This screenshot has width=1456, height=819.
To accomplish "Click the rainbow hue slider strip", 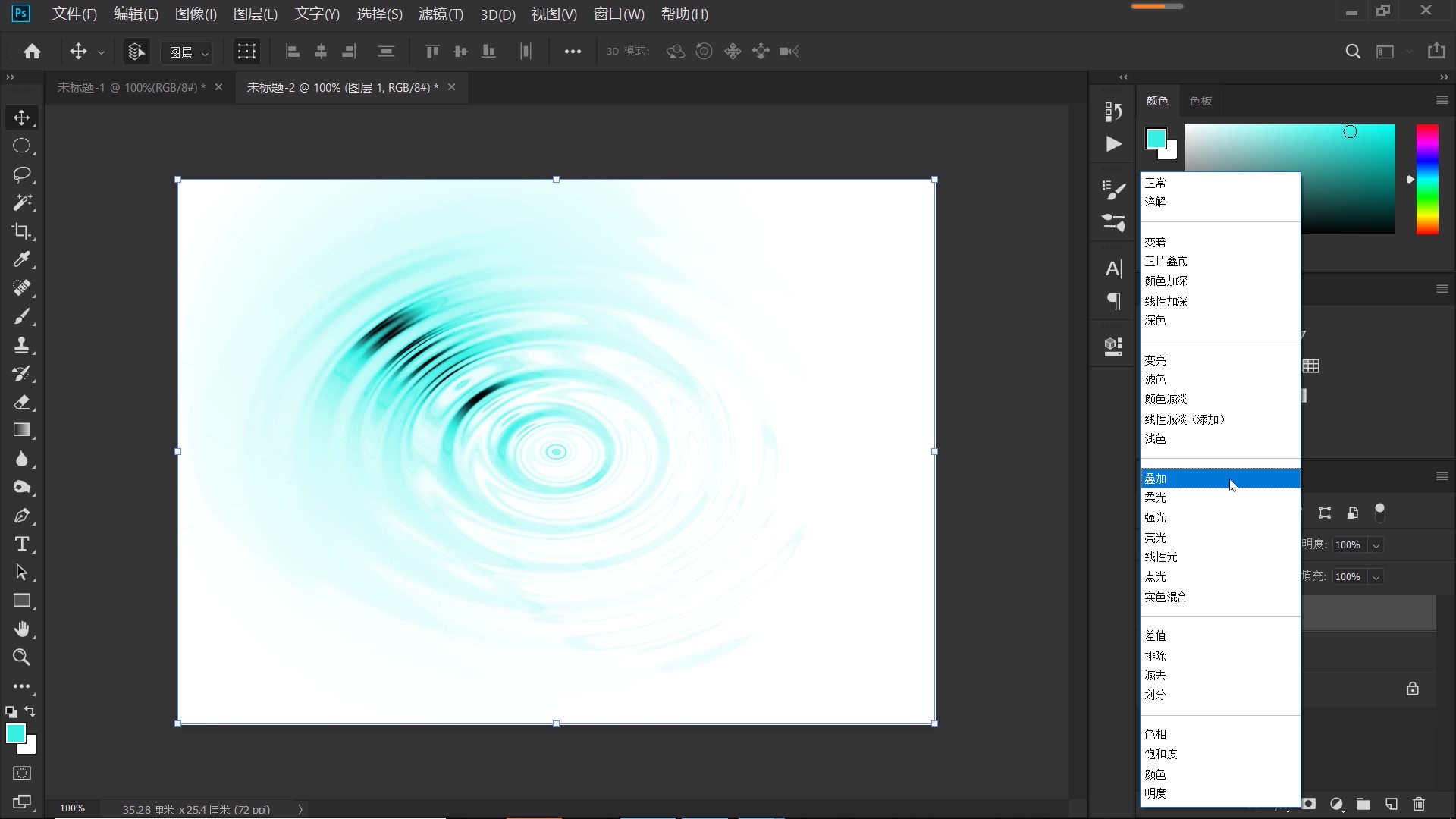I will coord(1427,179).
